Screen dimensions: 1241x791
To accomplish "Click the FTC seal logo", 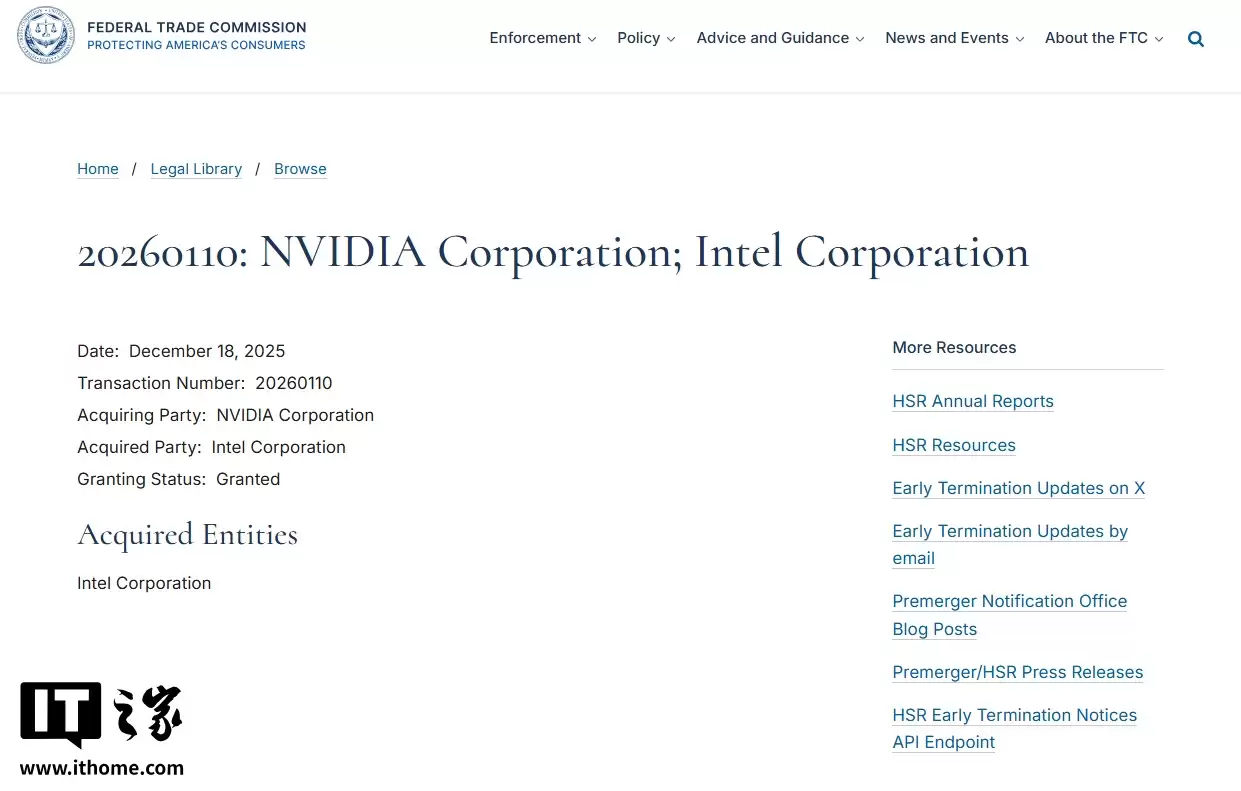I will pos(46,35).
